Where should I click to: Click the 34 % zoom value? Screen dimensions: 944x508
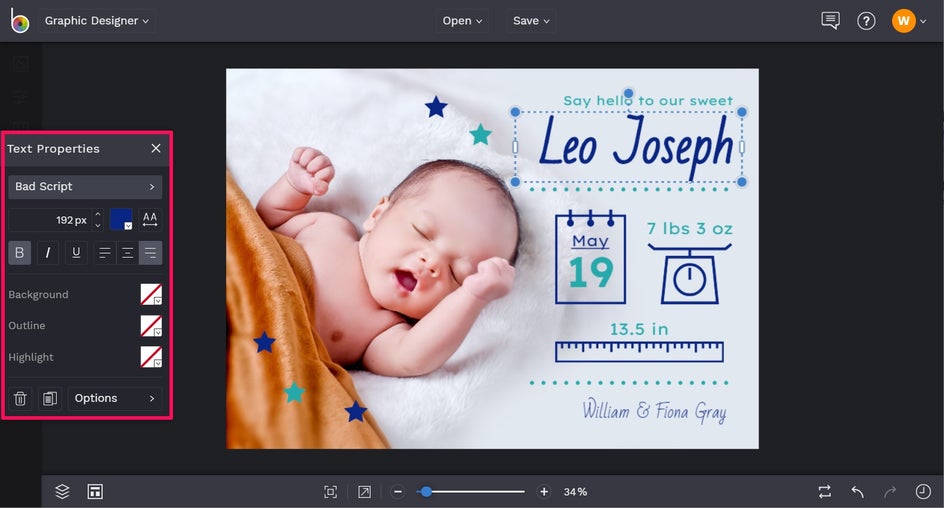tap(575, 492)
